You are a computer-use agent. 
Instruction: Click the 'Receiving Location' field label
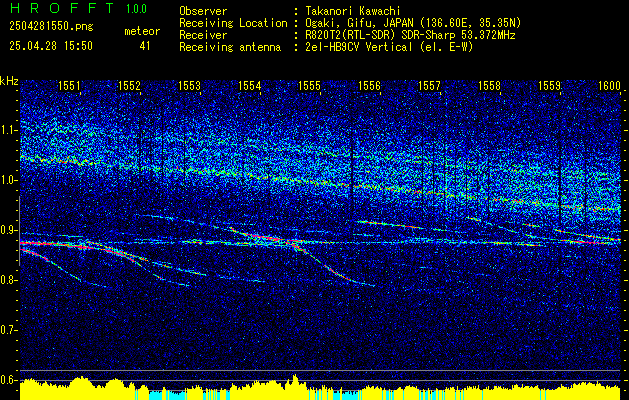233,23
